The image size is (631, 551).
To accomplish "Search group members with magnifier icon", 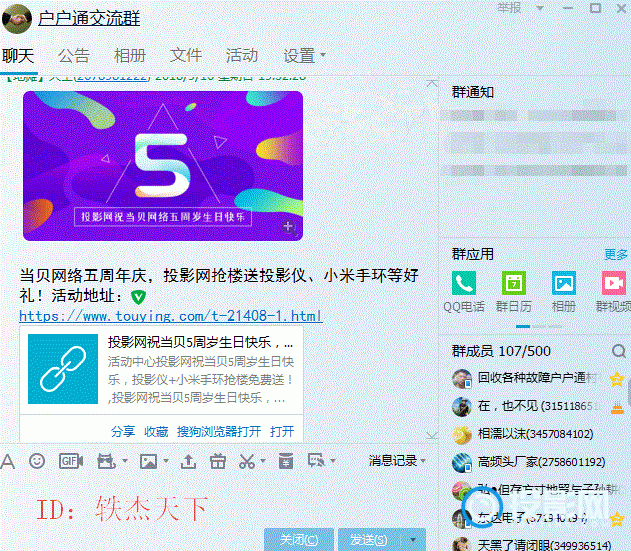I will 619,351.
